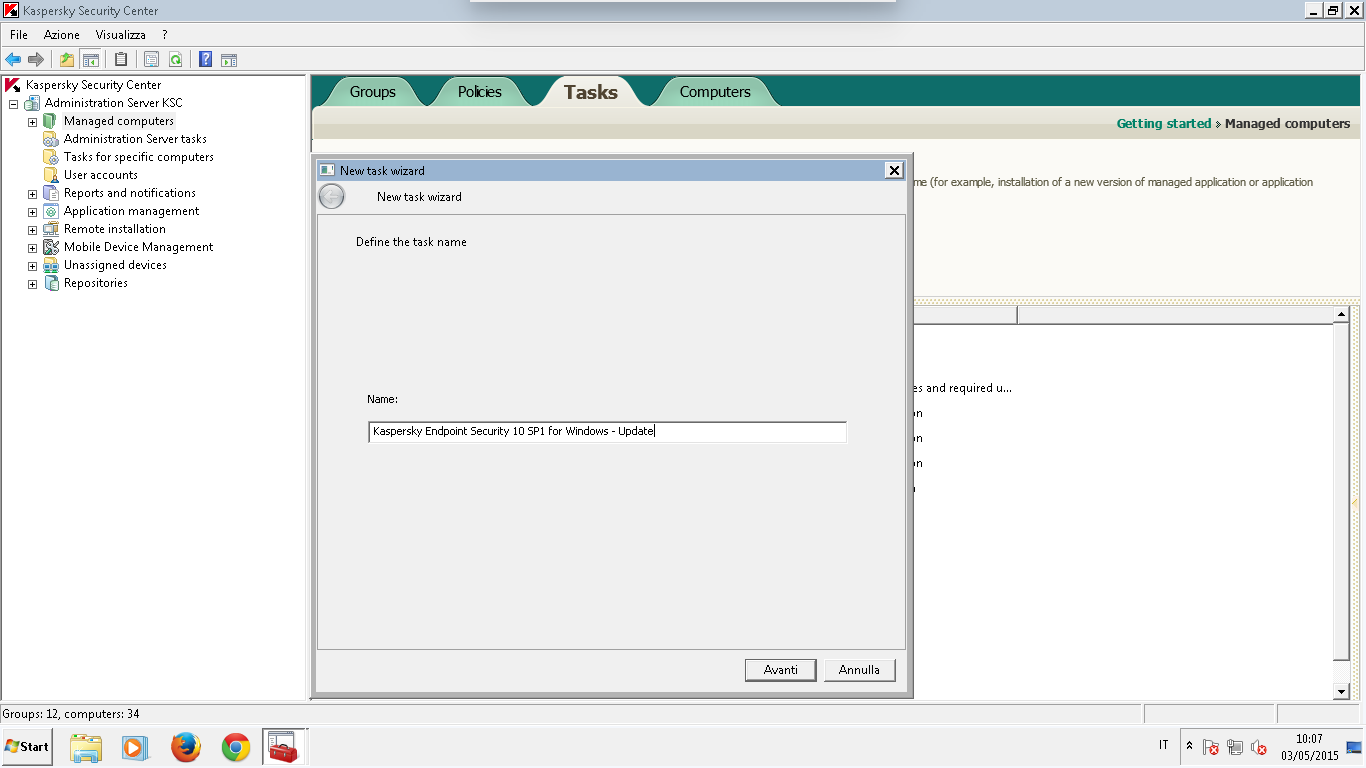Click the Administration Server tasks gear folder icon
Screen dimensions: 1366x768
[x=51, y=139]
